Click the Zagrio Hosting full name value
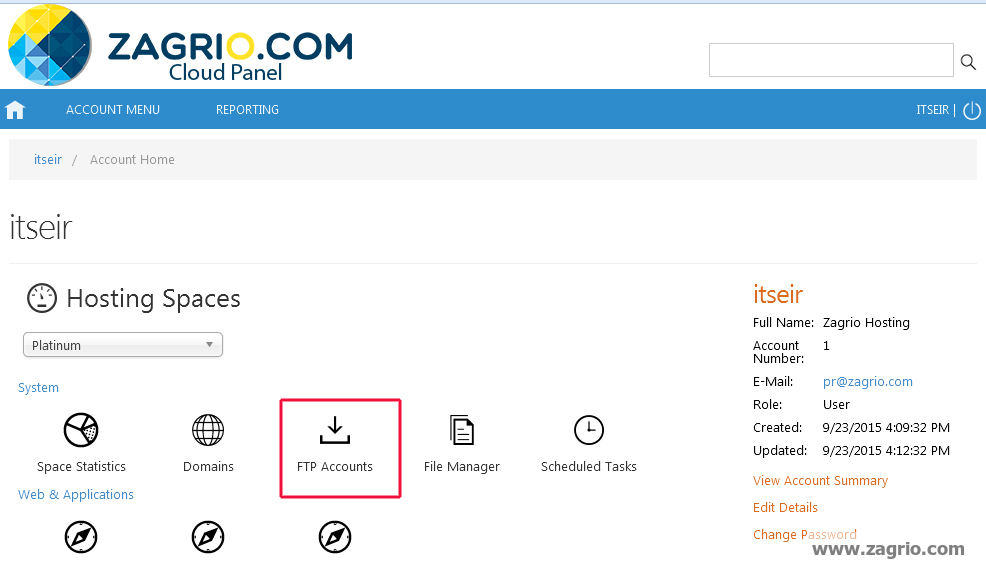The height and width of the screenshot is (565, 986). [x=866, y=323]
